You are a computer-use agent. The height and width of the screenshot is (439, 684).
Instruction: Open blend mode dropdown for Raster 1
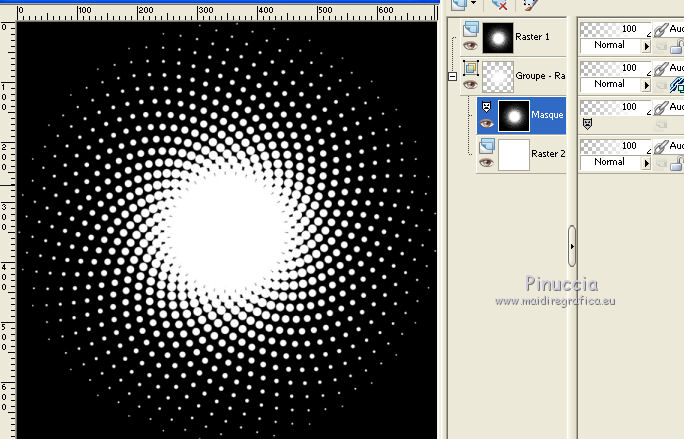point(646,46)
